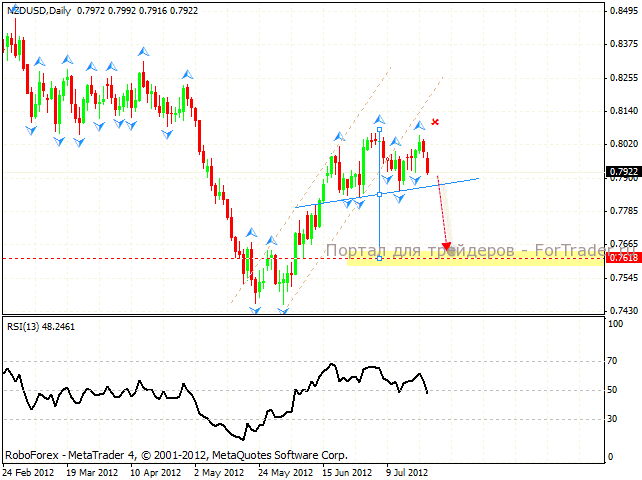Select the circle handle at the measure line bottom
642x480 pixels.
click(379, 258)
